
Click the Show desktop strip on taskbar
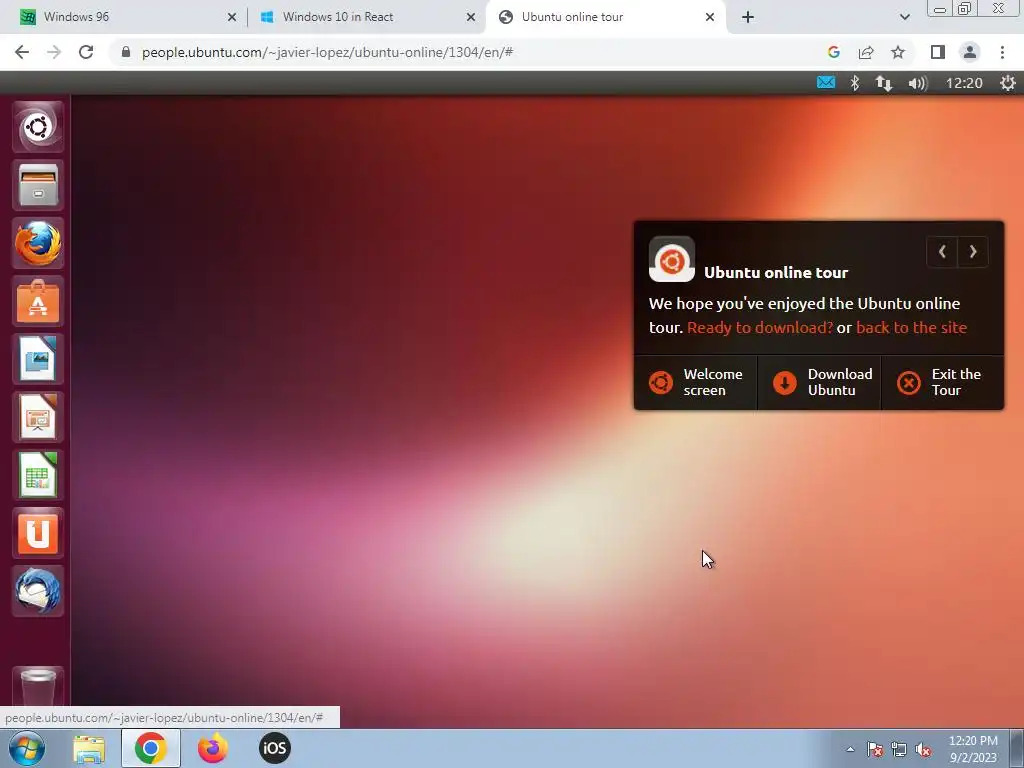[x=1017, y=748]
